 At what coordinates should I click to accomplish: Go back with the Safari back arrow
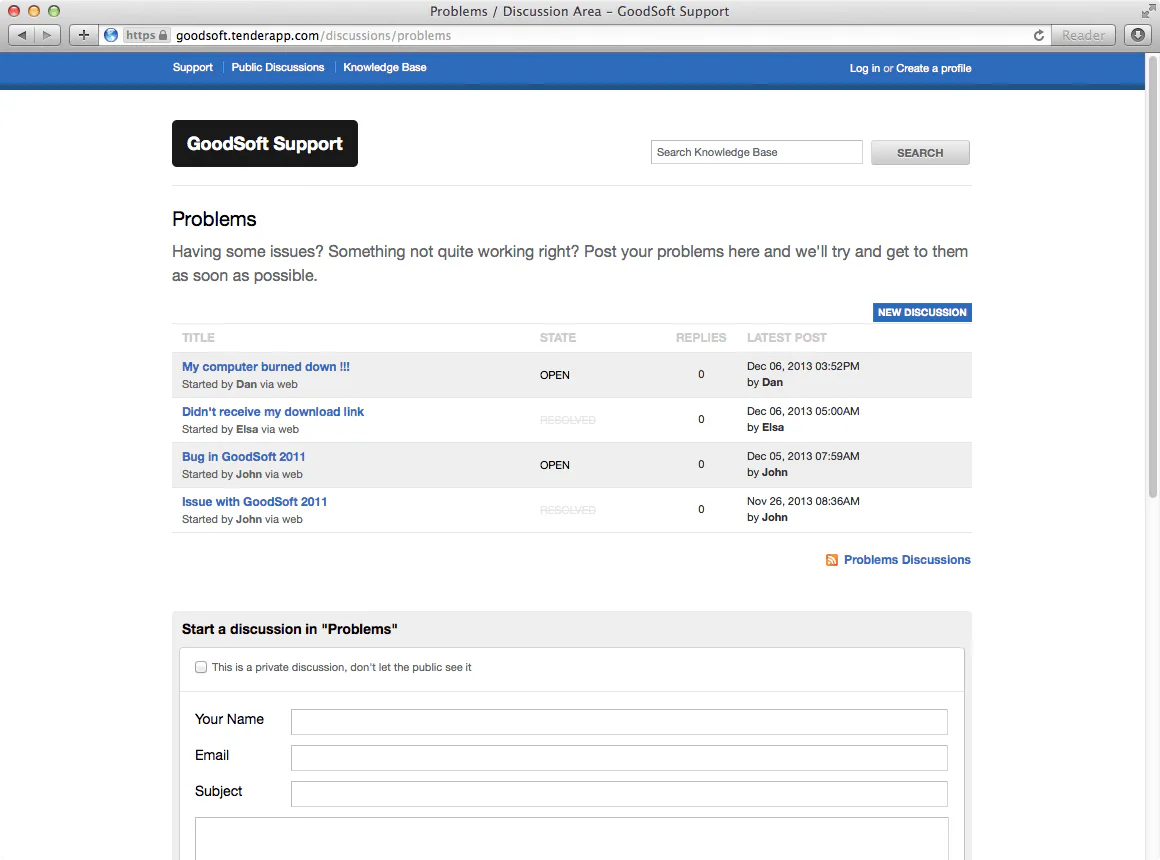(21, 35)
